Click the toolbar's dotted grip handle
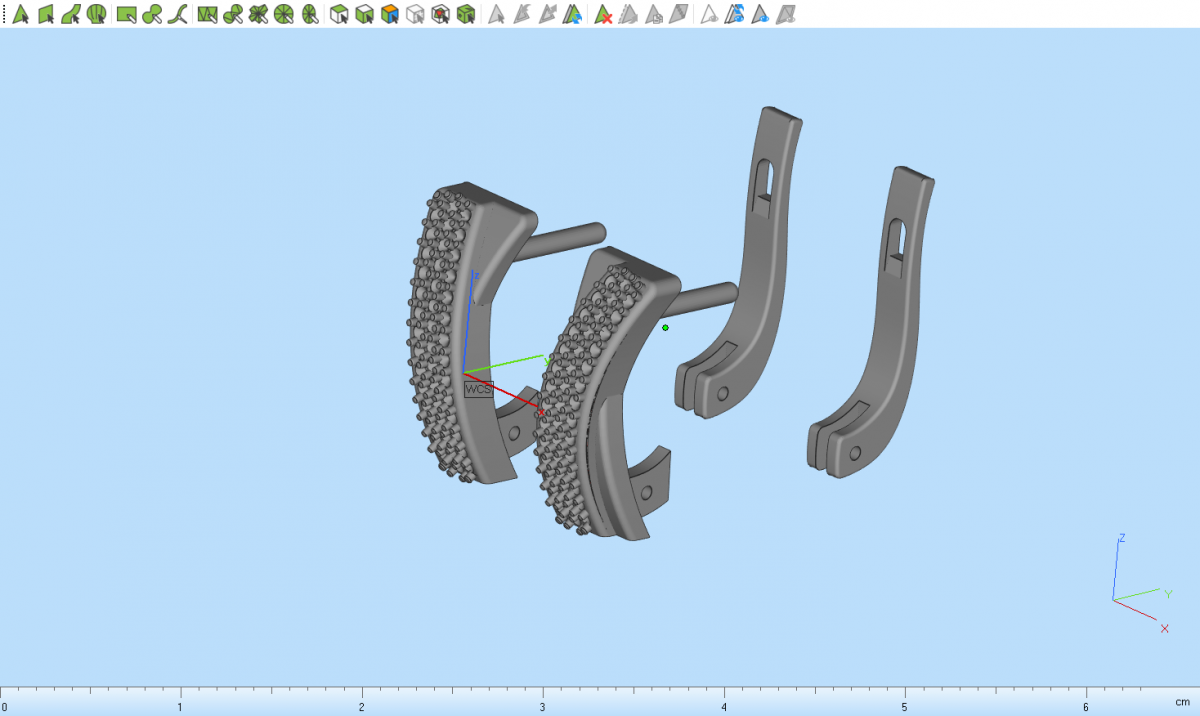Viewport: 1200px width, 716px height. tap(4, 14)
